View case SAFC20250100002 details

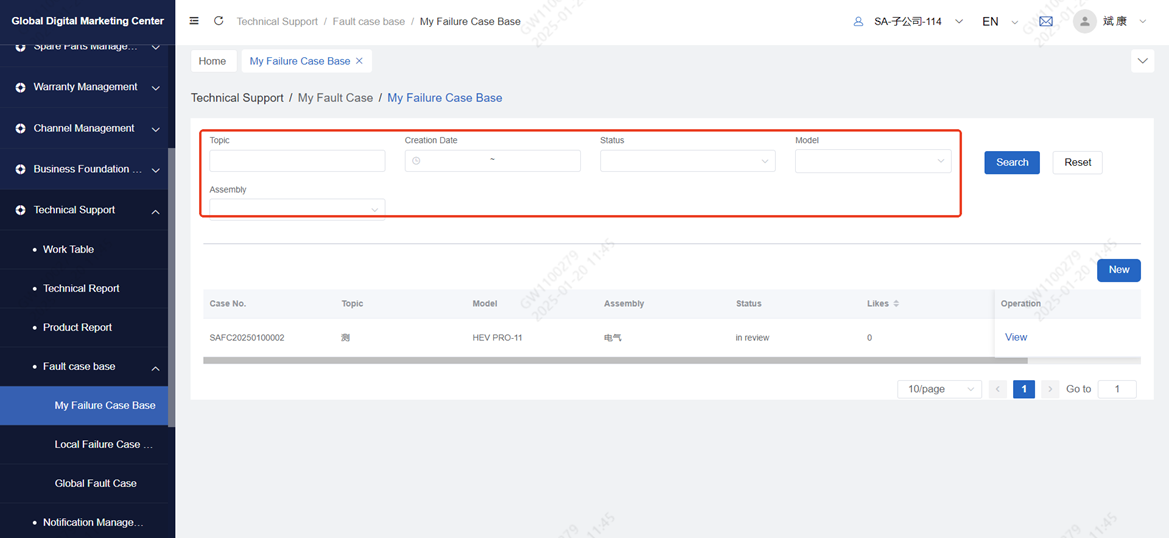click(1016, 337)
